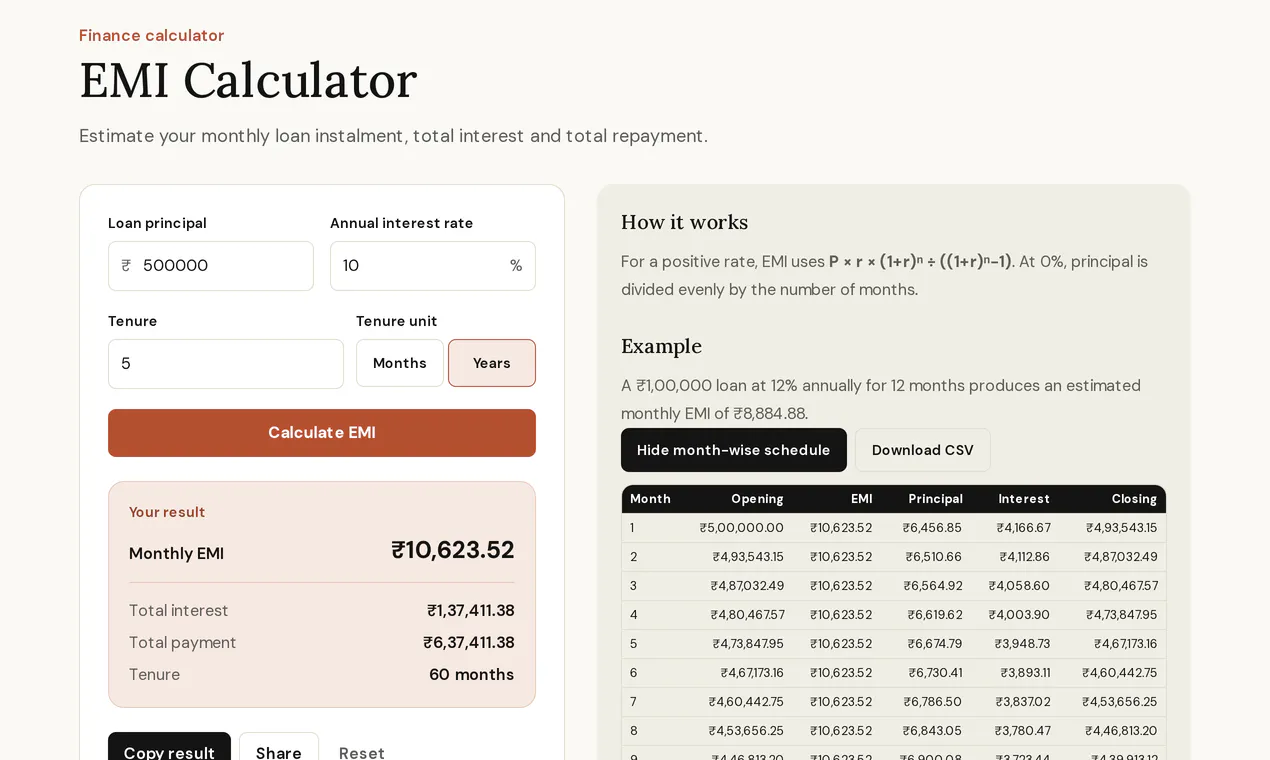This screenshot has width=1270, height=760.
Task: Click the 60 months tenure value
Action: click(x=472, y=675)
